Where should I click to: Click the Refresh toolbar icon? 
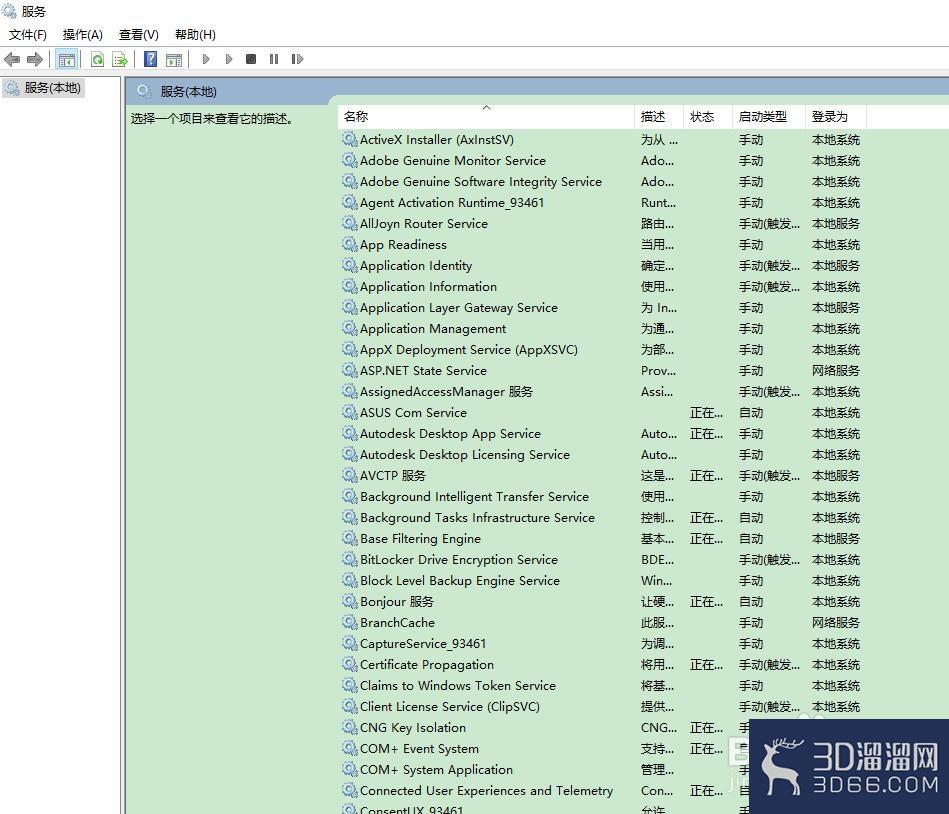(x=97, y=59)
